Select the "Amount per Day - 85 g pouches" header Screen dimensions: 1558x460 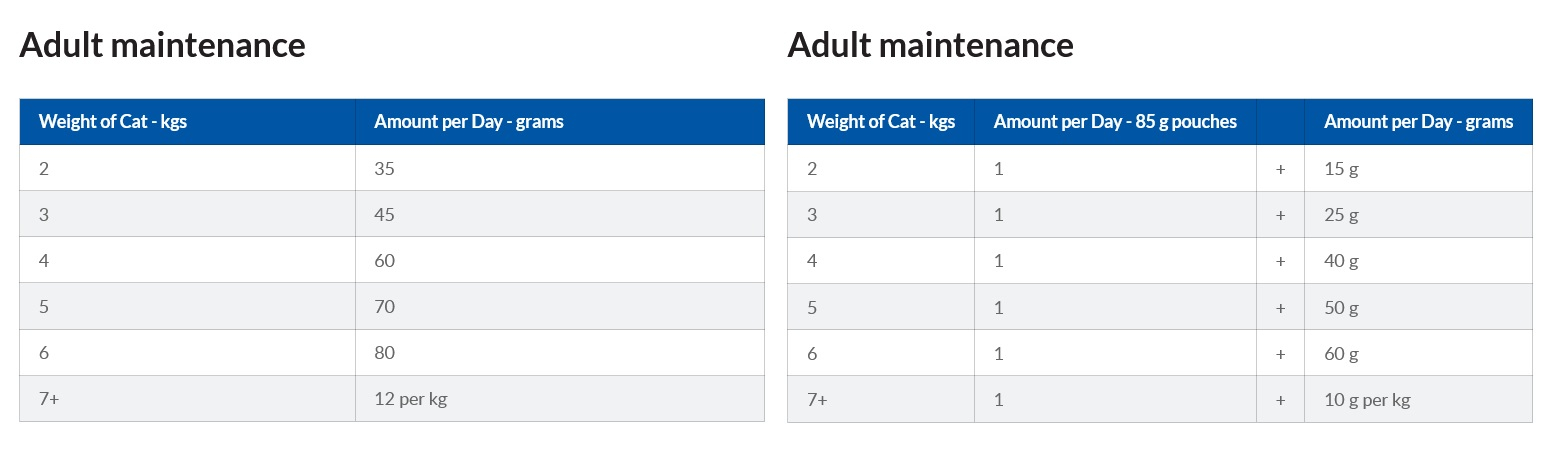pyautogui.click(x=1115, y=122)
